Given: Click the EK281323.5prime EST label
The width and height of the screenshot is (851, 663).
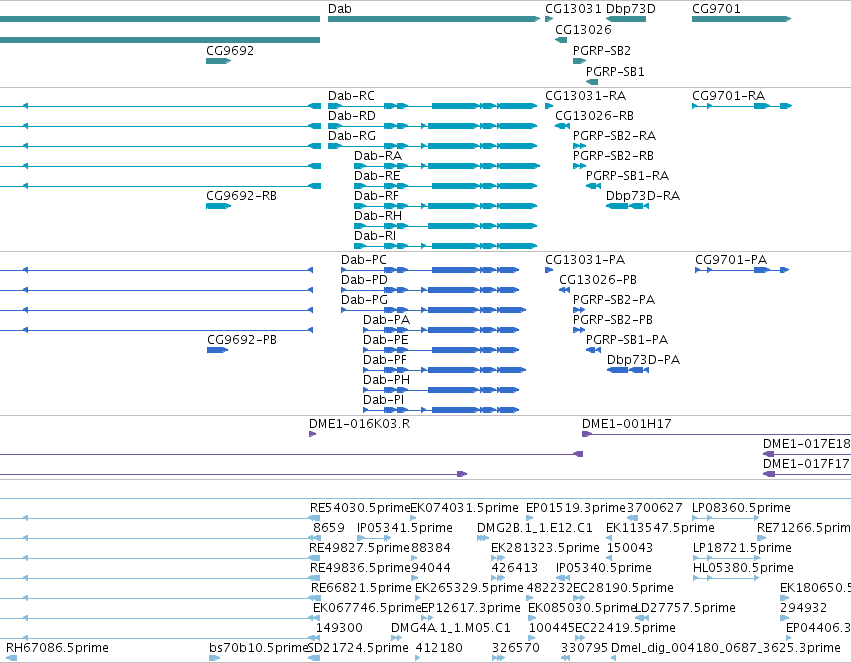Looking at the screenshot, I should pos(545,549).
